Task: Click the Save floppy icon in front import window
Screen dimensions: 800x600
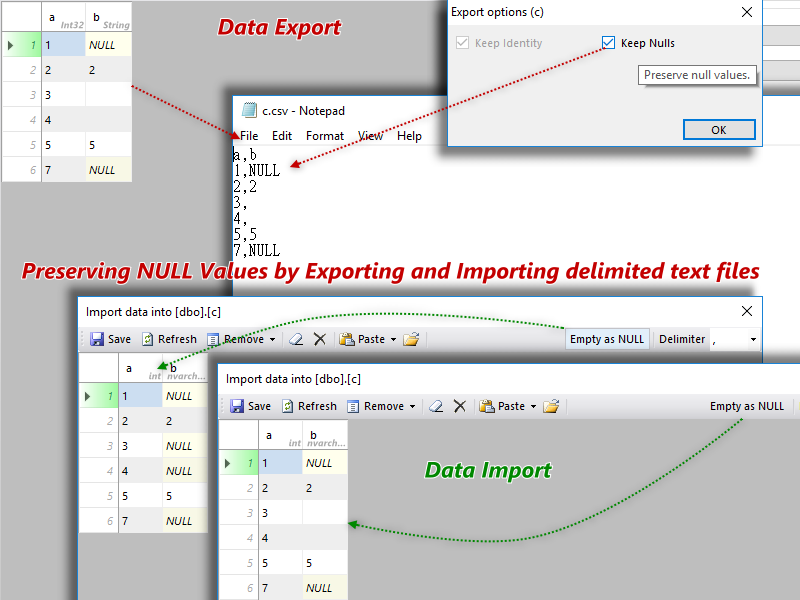Action: click(237, 406)
